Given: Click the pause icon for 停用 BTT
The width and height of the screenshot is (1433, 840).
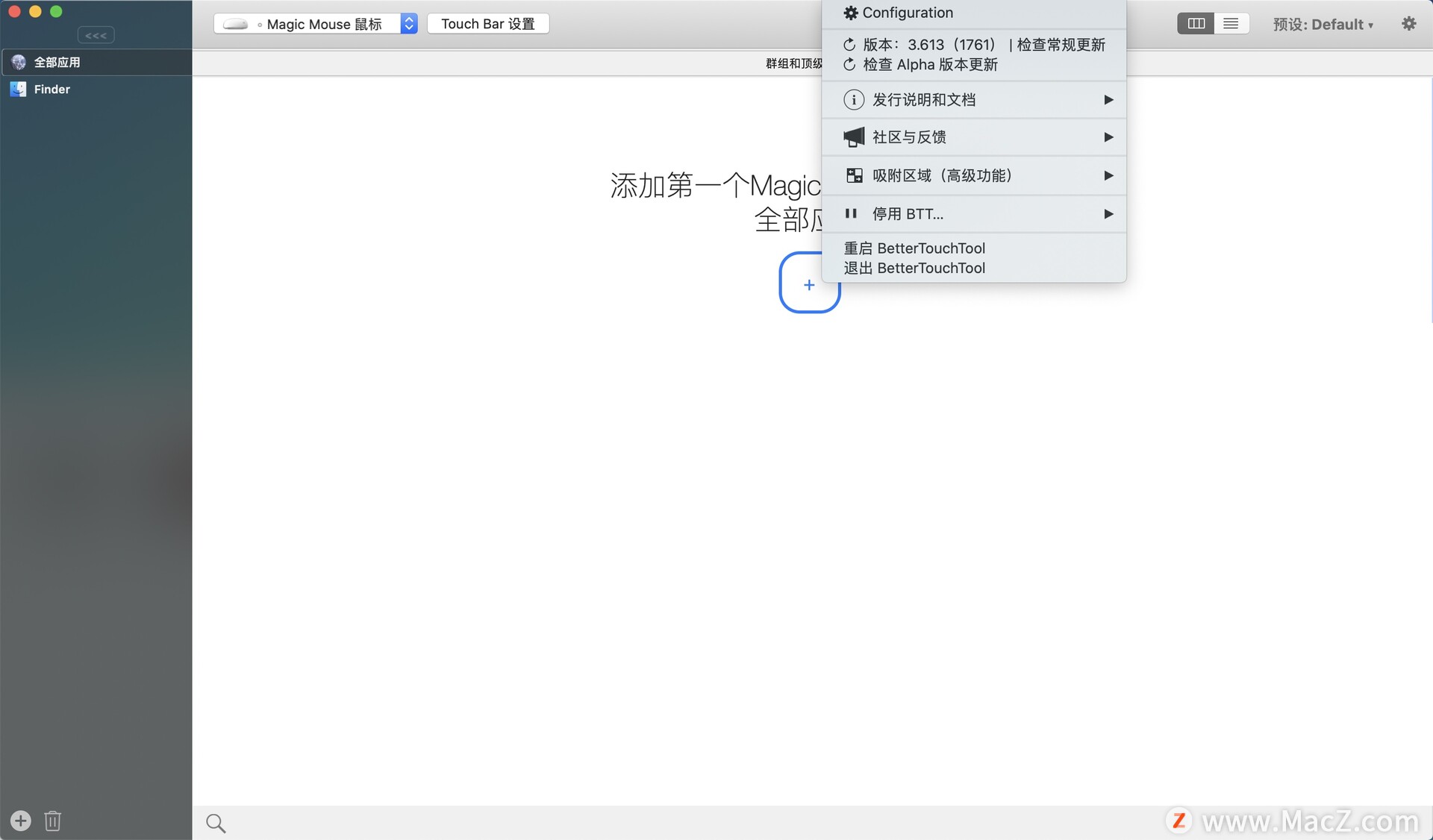Looking at the screenshot, I should 851,213.
